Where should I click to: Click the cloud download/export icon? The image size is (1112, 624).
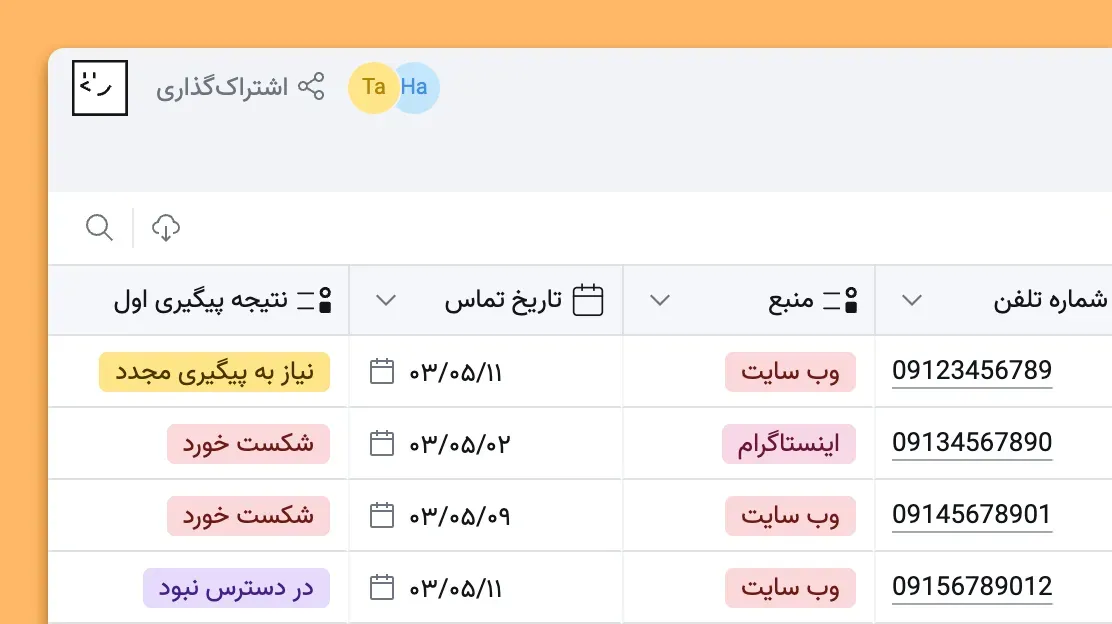[x=166, y=227]
